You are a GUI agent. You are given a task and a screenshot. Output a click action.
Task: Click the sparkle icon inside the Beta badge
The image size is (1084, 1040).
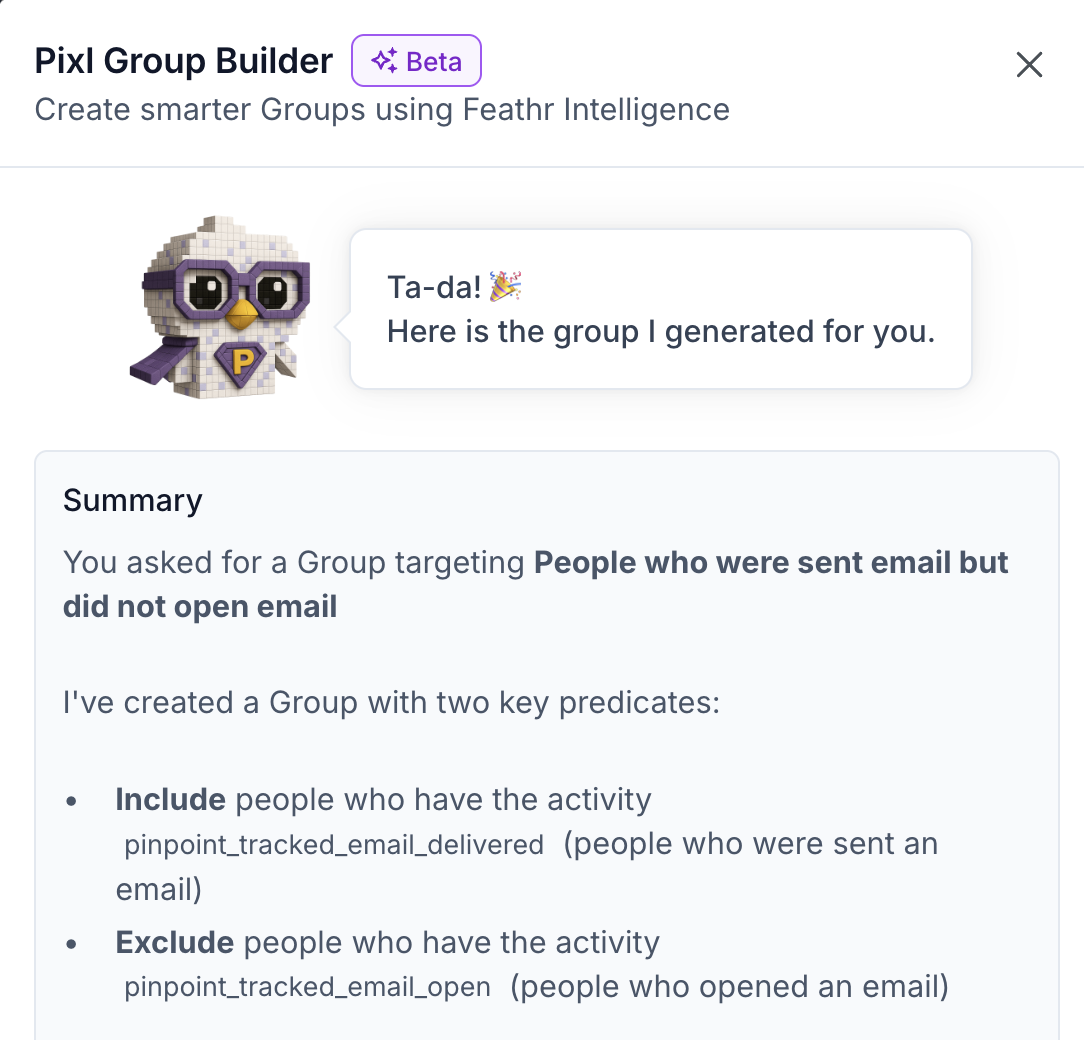coord(382,60)
